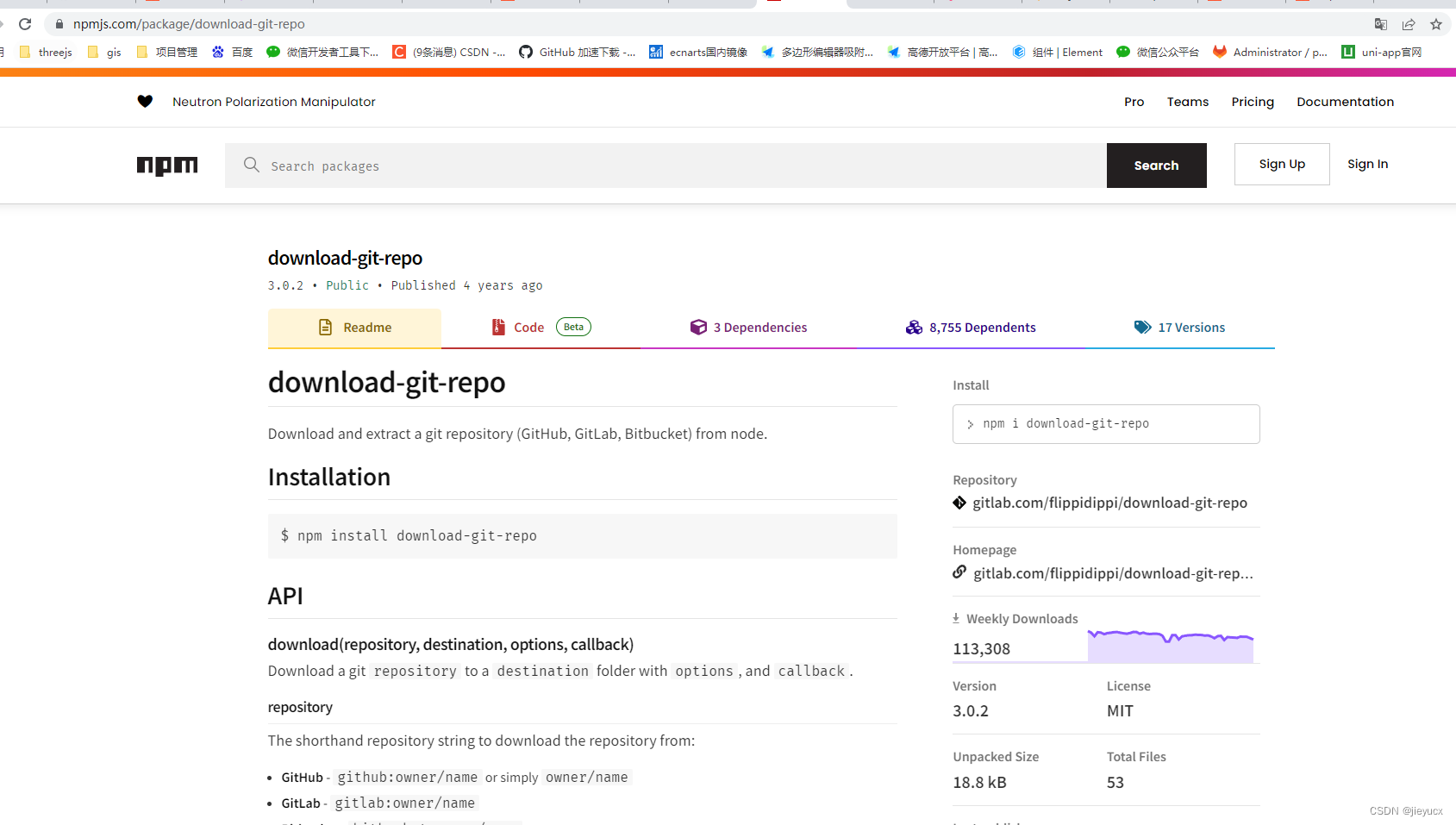Click the git repository diamond icon
Image resolution: width=1456 pixels, height=825 pixels.
point(959,503)
